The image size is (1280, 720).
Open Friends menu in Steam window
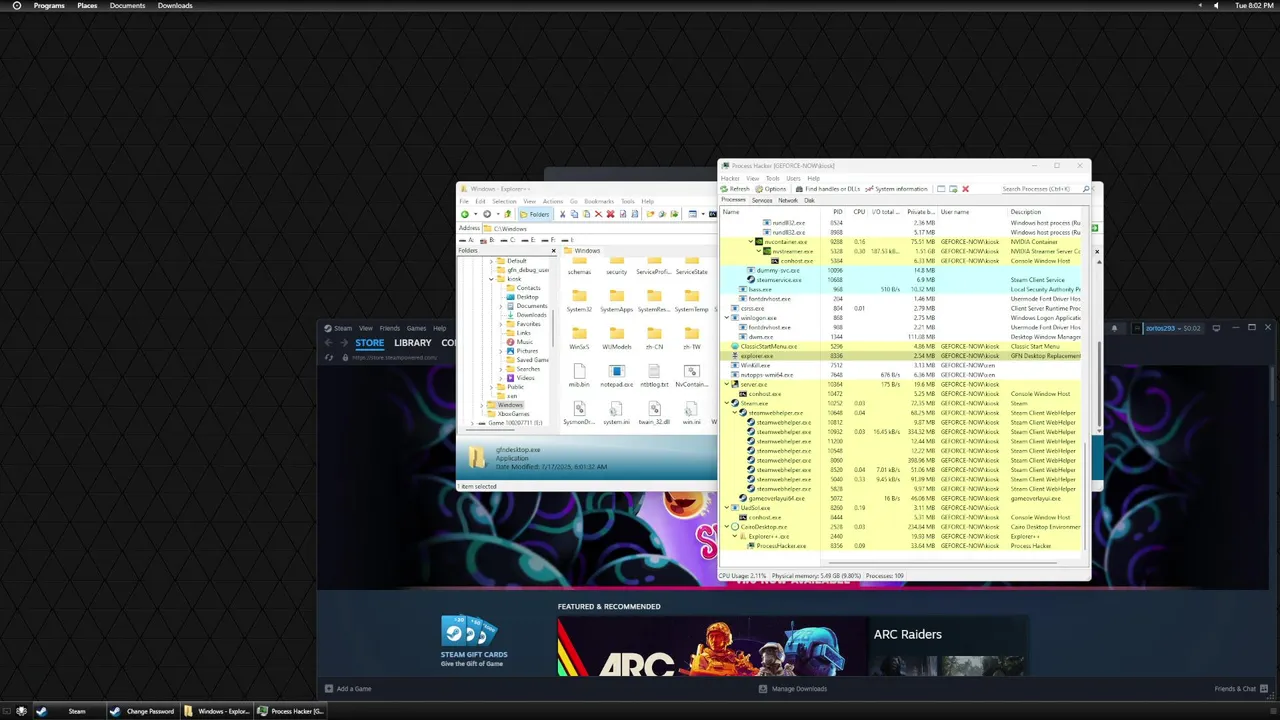[x=389, y=328]
